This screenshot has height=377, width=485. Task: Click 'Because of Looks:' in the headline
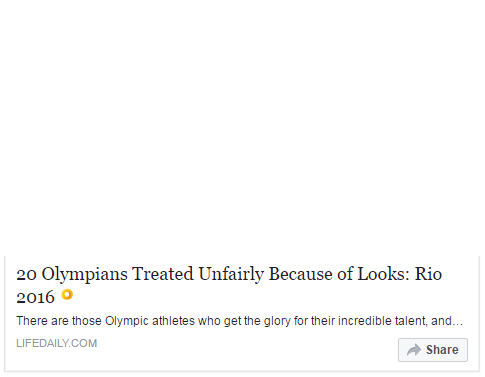[x=339, y=274]
